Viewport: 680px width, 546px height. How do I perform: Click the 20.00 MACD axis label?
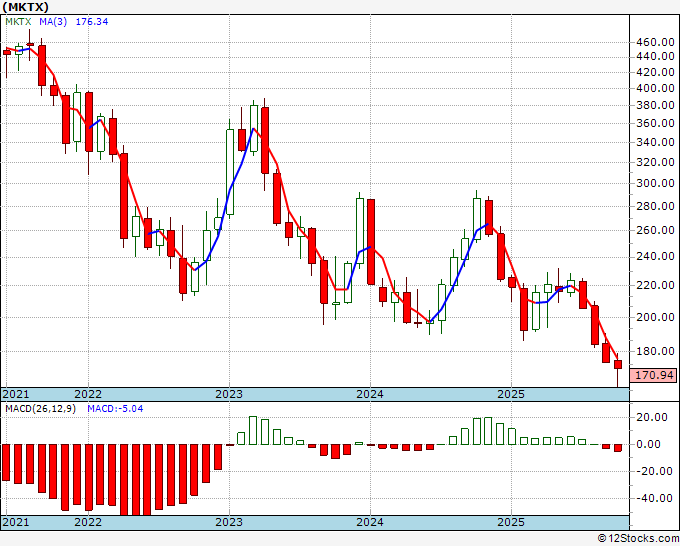click(654, 418)
